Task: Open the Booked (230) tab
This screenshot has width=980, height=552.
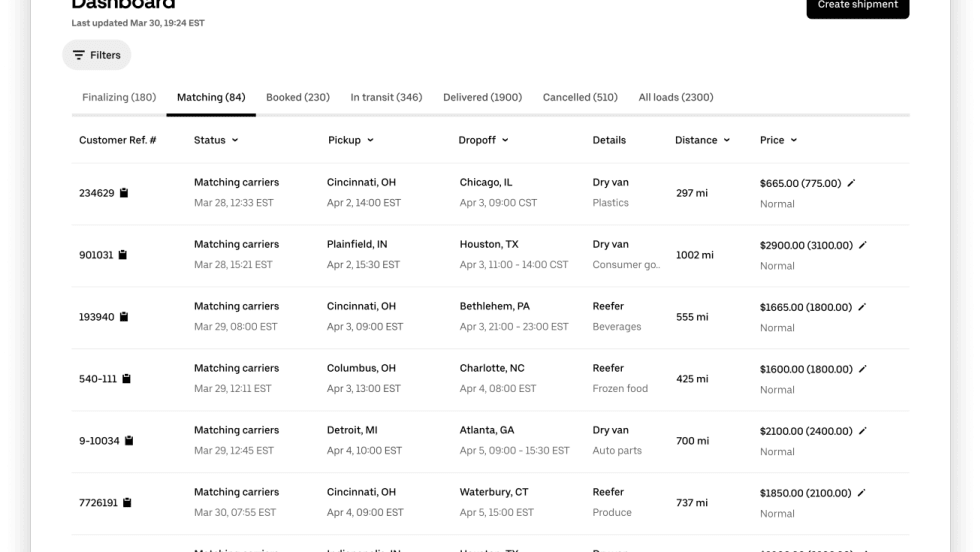Action: pos(298,98)
